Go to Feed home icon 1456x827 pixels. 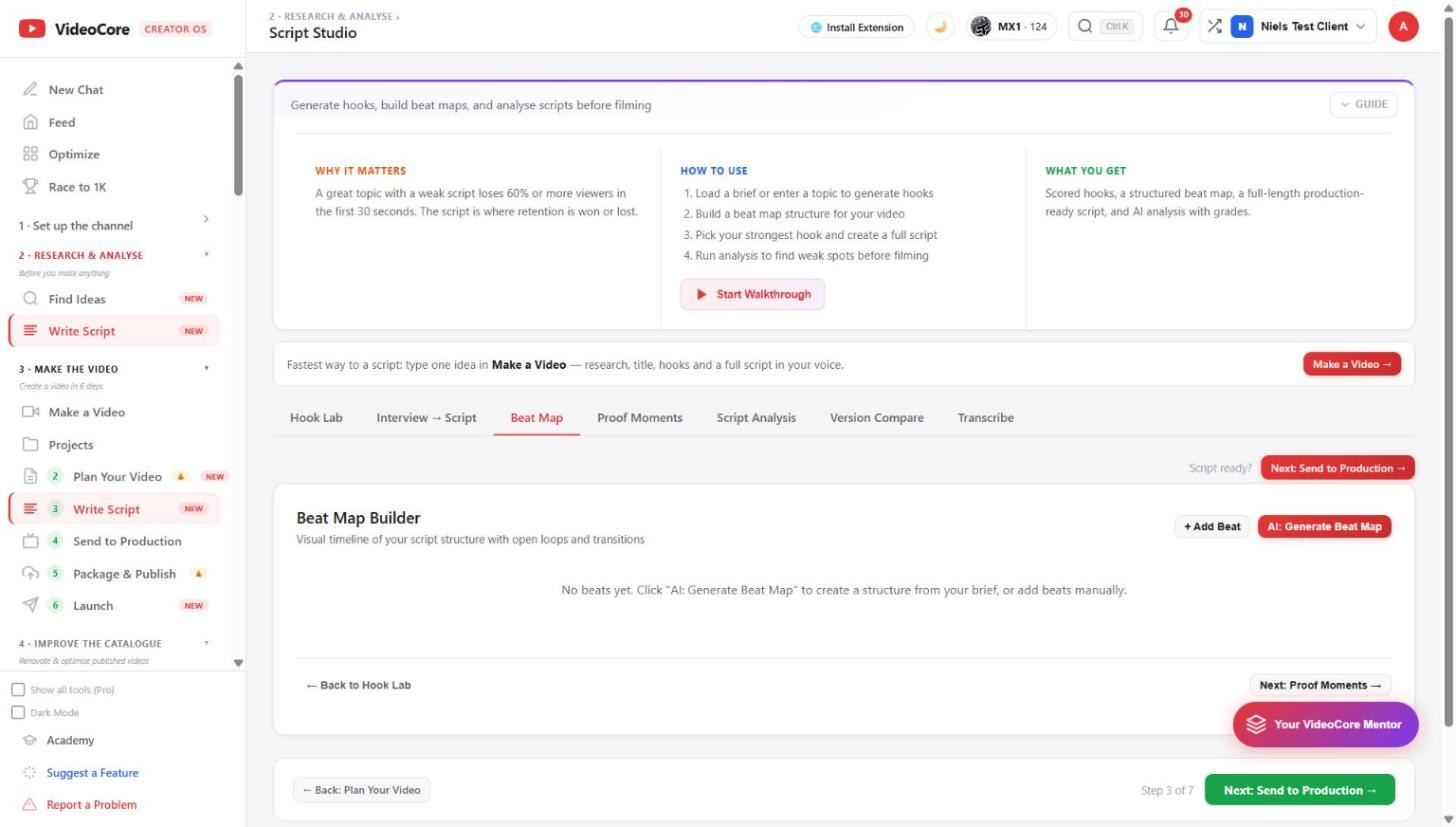tap(30, 122)
